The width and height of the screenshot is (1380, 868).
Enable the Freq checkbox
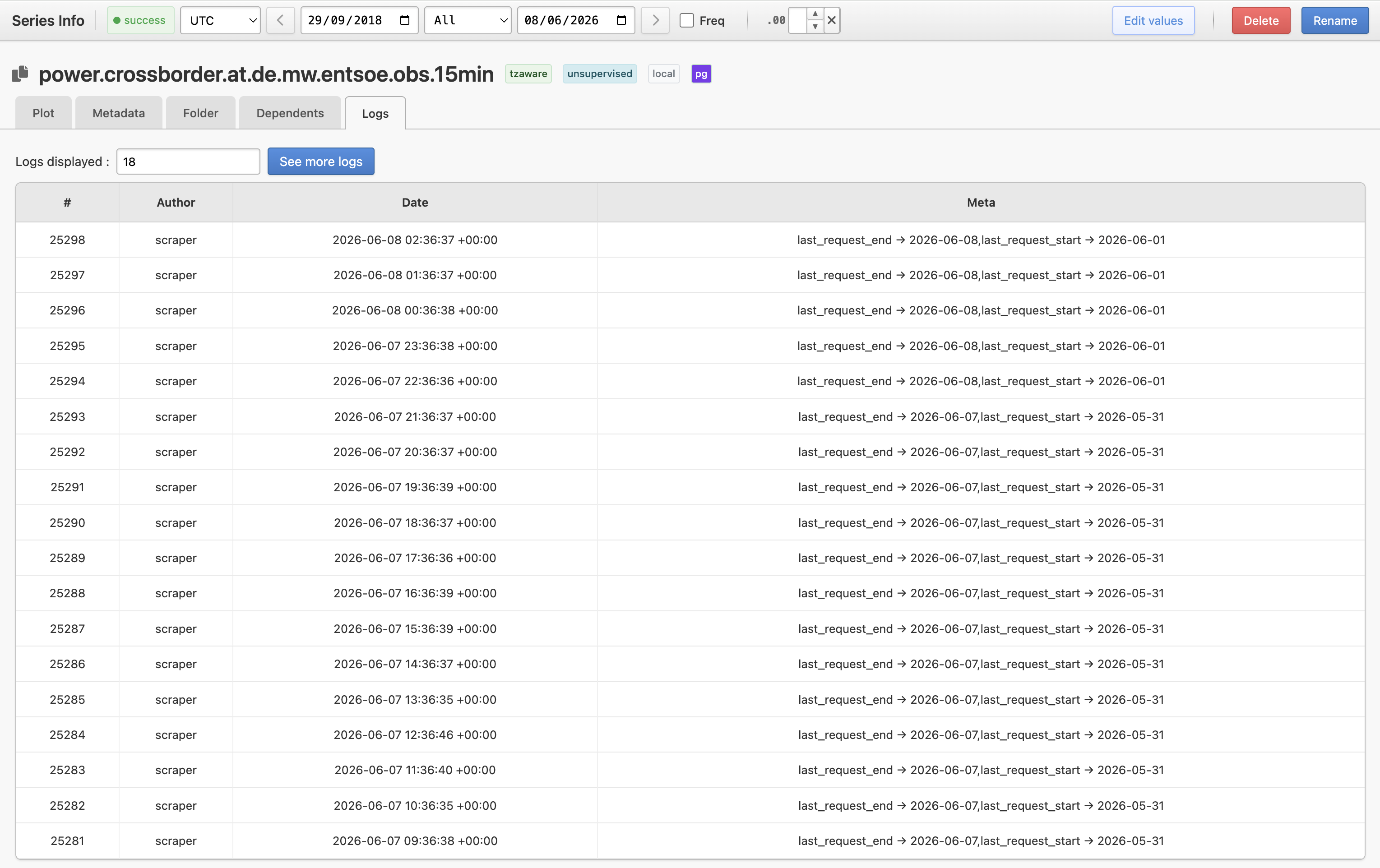(x=686, y=21)
